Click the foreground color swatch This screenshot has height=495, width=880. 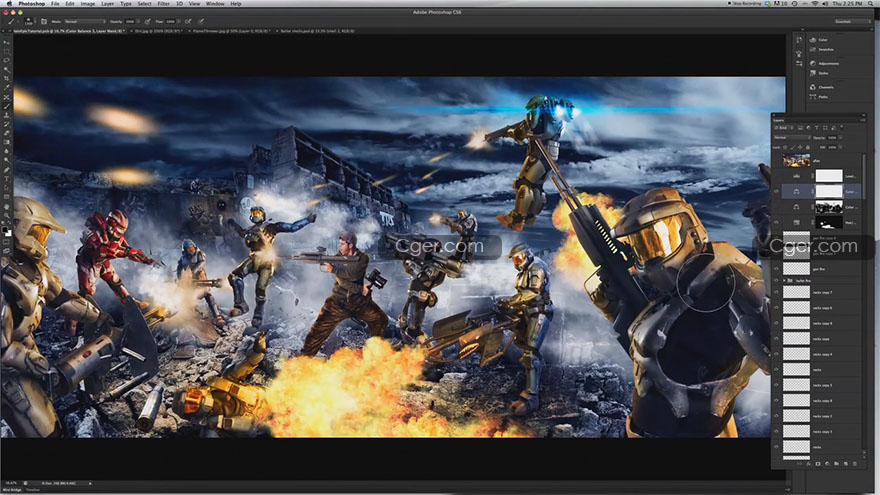tap(5, 230)
